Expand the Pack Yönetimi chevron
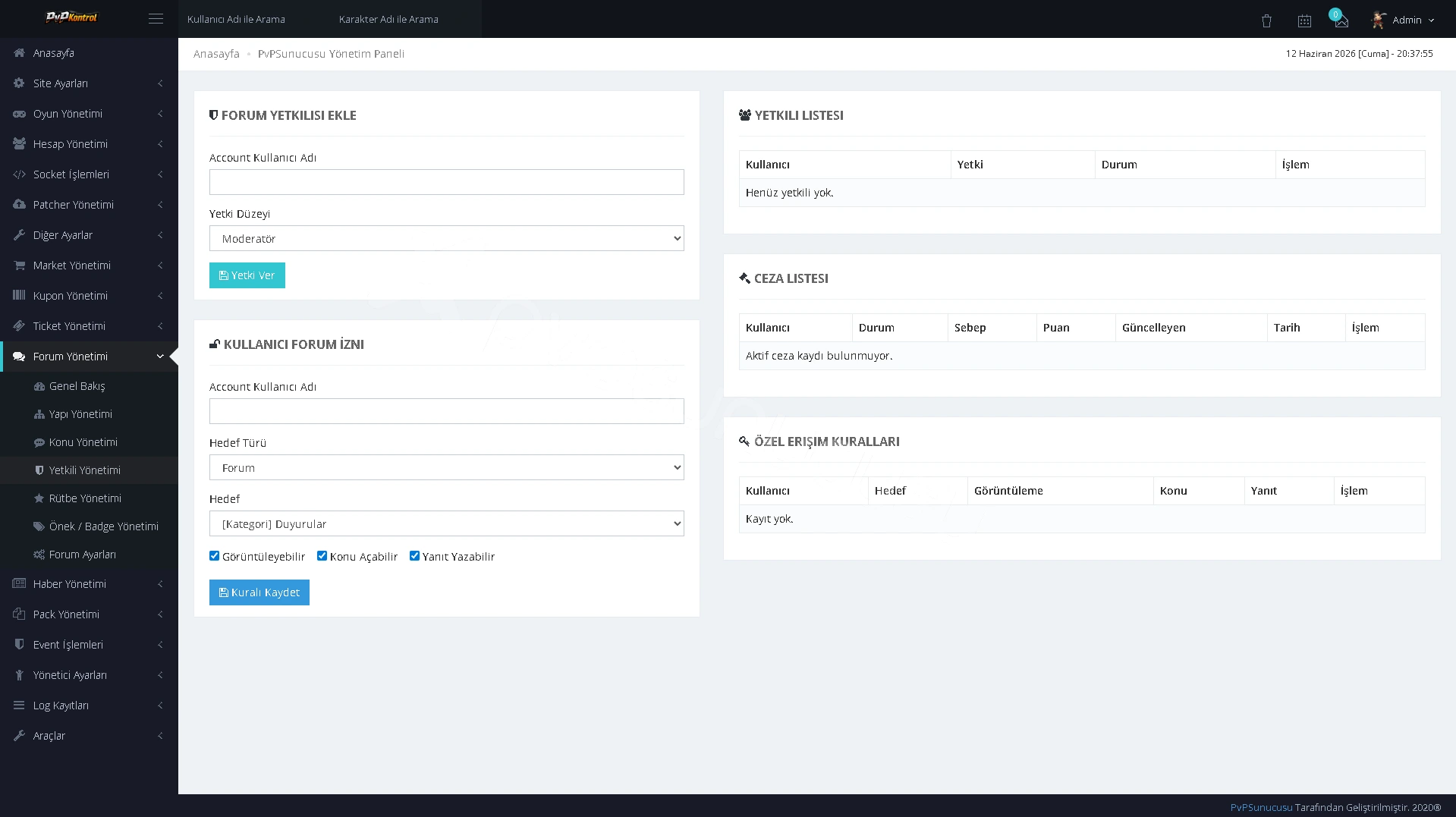 click(x=160, y=614)
